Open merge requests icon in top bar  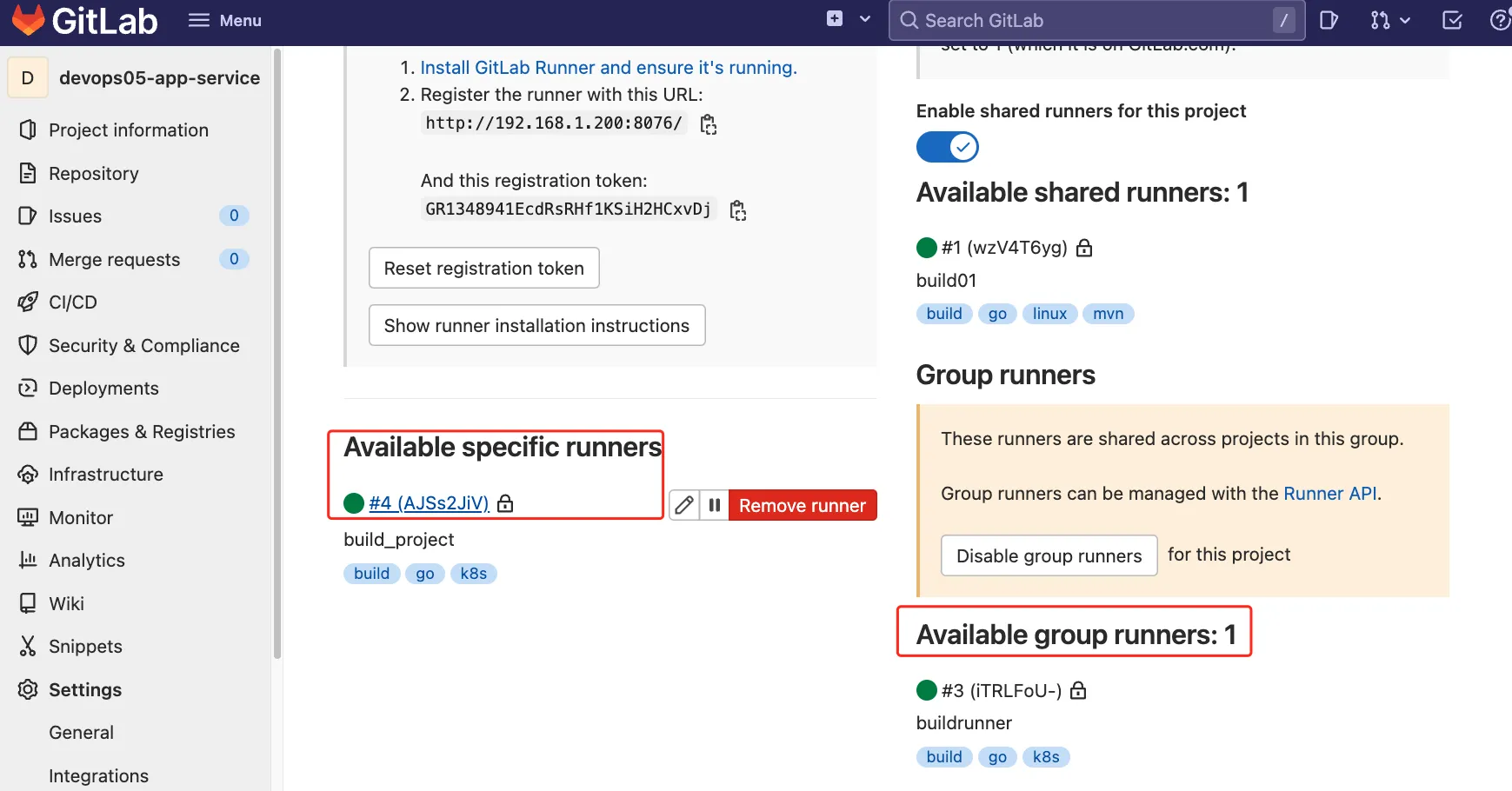pos(1380,20)
